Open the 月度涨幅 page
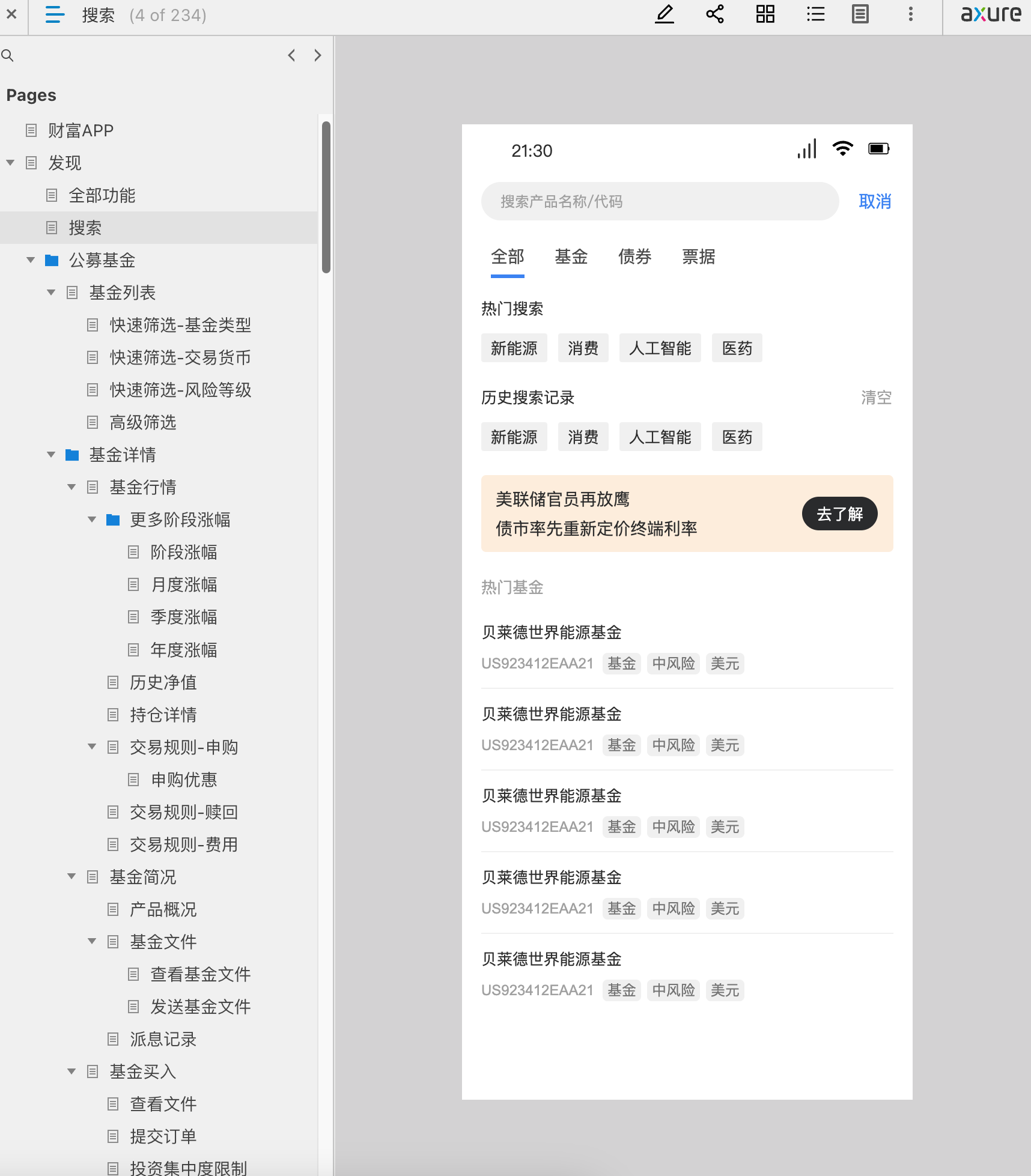The image size is (1031, 1176). coord(184,584)
